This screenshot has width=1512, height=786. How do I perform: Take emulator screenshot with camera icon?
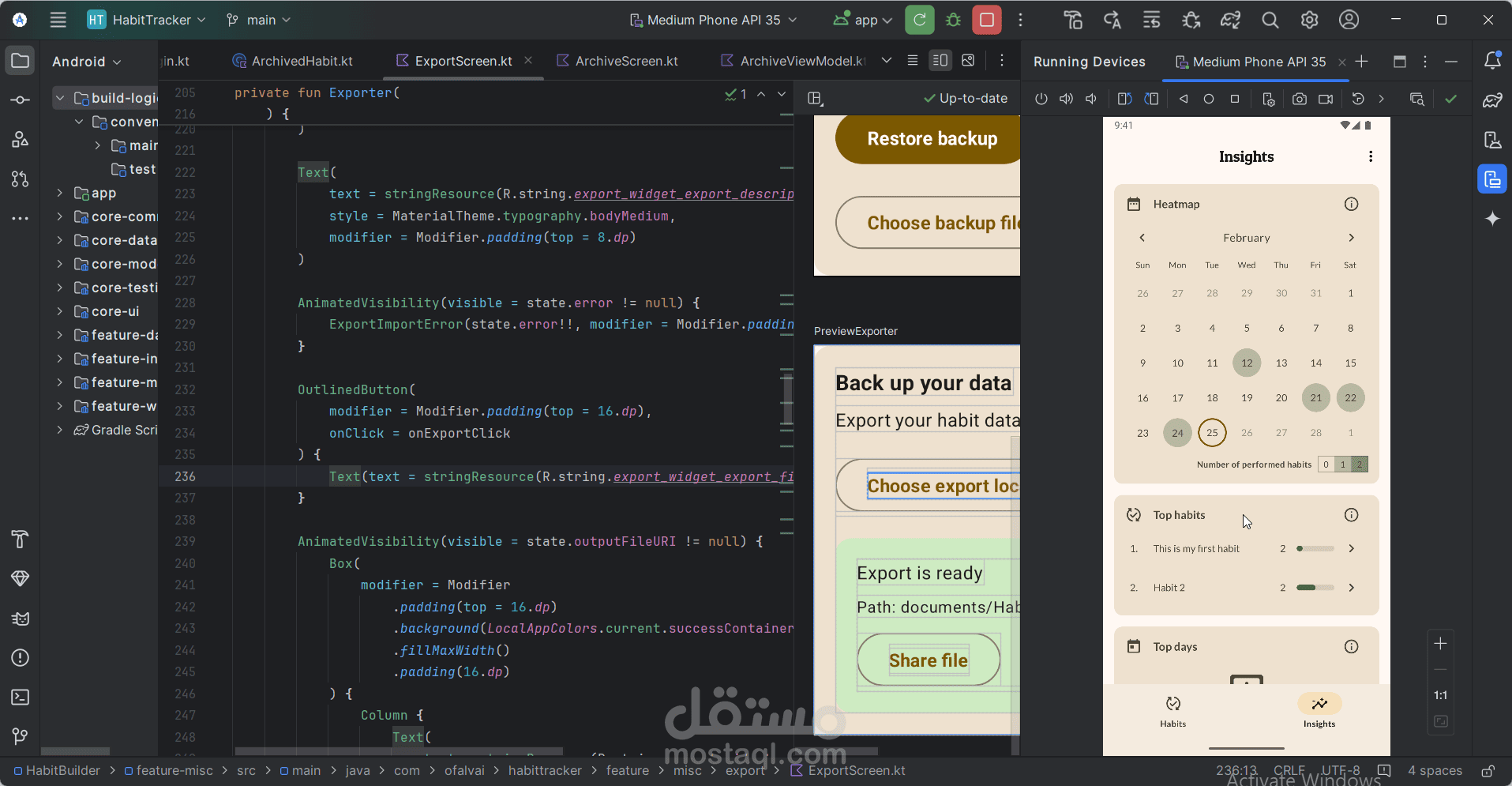pyautogui.click(x=1299, y=99)
